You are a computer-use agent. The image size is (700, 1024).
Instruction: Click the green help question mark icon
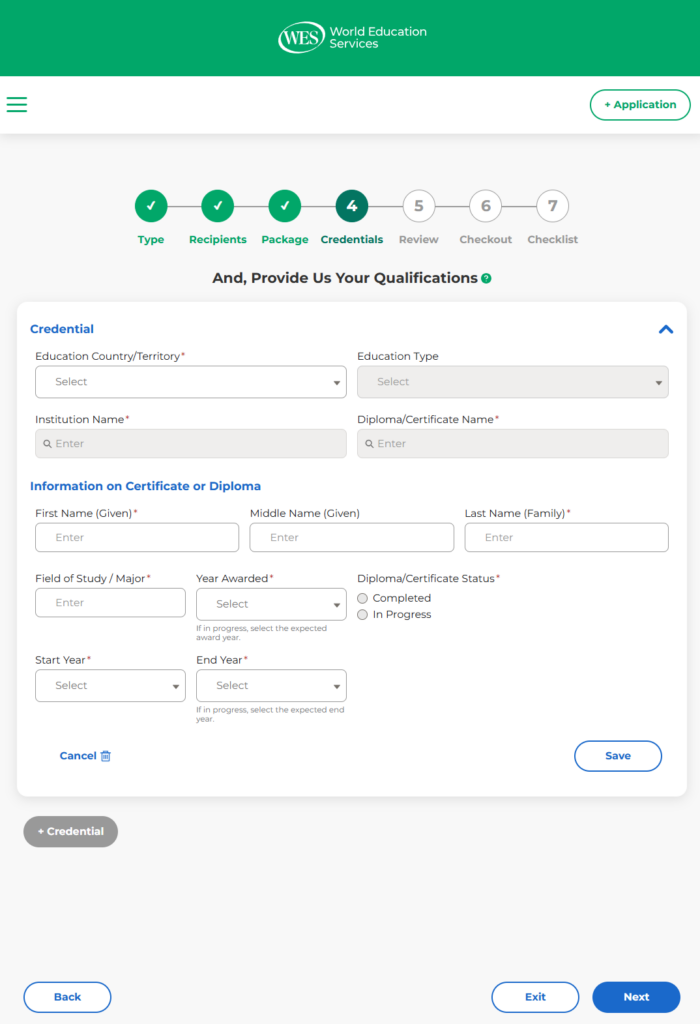[486, 278]
